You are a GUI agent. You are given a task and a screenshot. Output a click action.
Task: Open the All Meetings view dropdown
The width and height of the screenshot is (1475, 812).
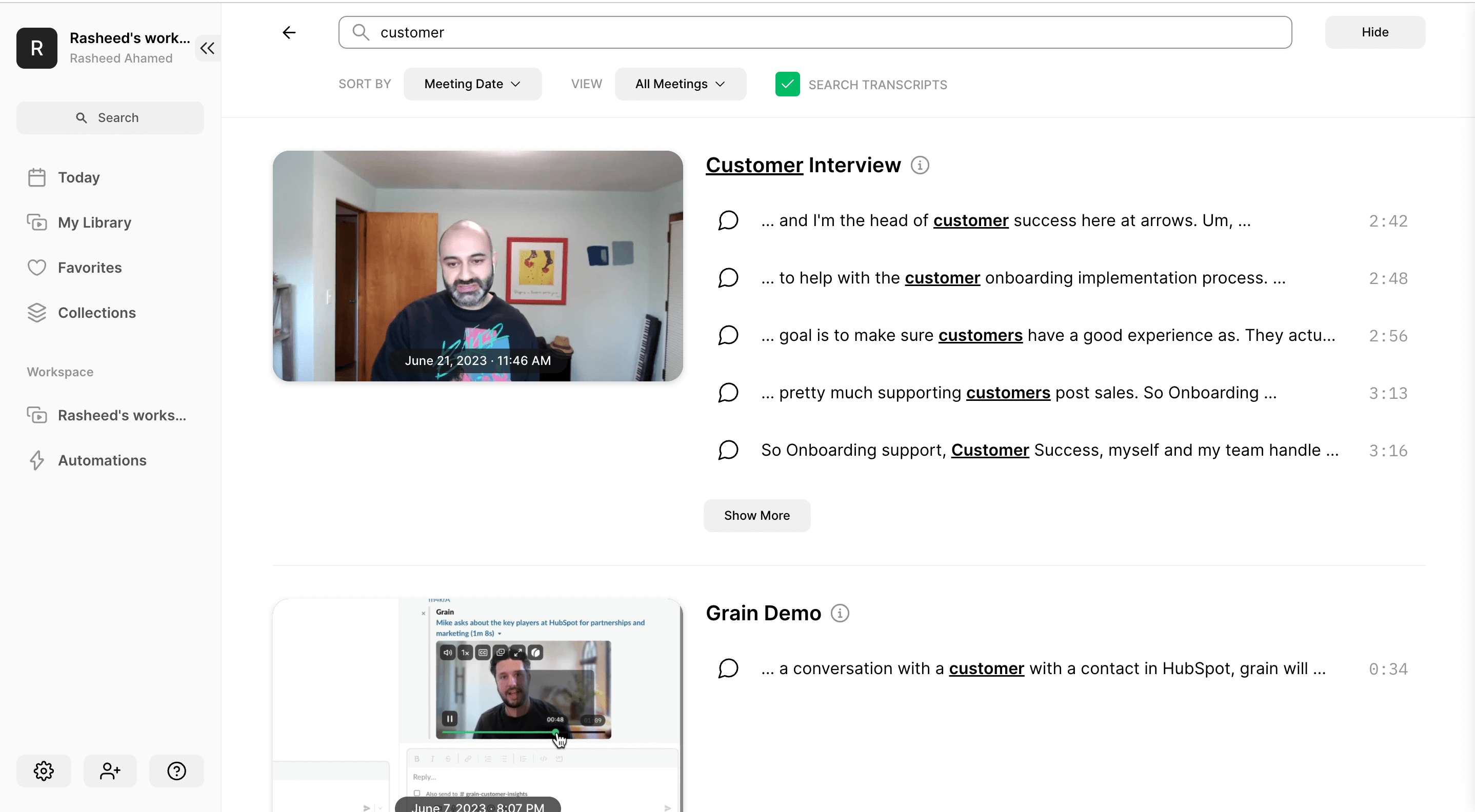[680, 84]
